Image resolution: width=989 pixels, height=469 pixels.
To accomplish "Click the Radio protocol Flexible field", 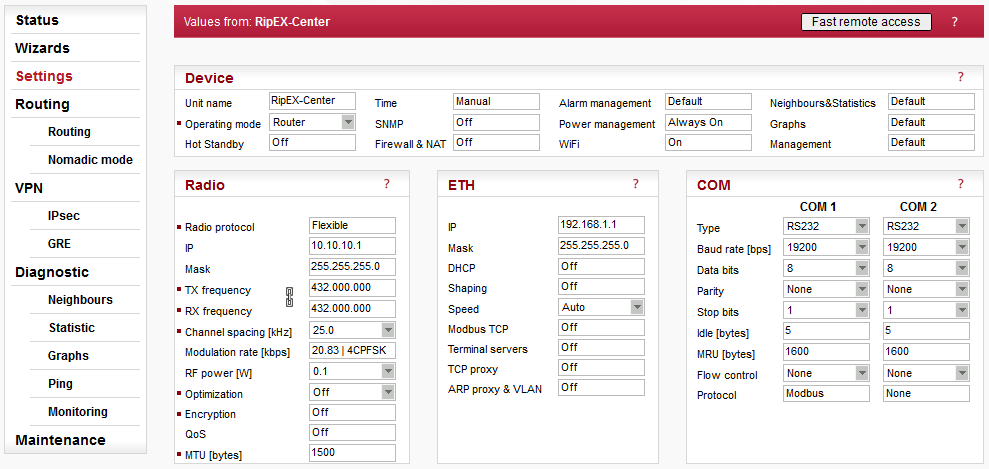I will pos(353,225).
